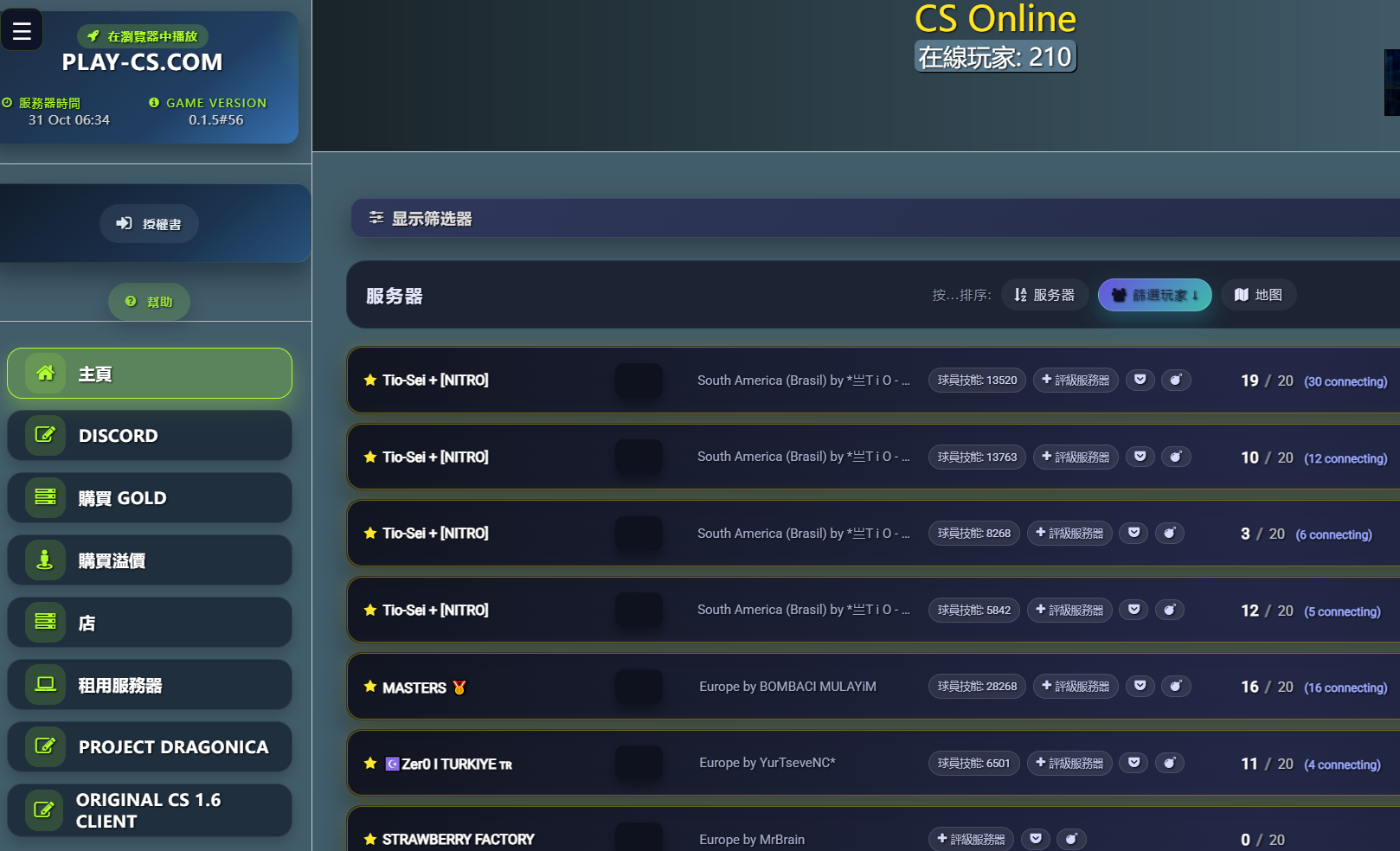The width and height of the screenshot is (1400, 851).
Task: Click the 授權書 login button
Action: click(x=149, y=224)
